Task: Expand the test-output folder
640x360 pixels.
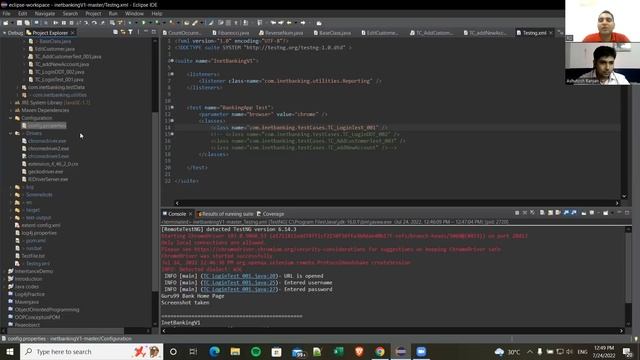Action: pyautogui.click(x=11, y=218)
